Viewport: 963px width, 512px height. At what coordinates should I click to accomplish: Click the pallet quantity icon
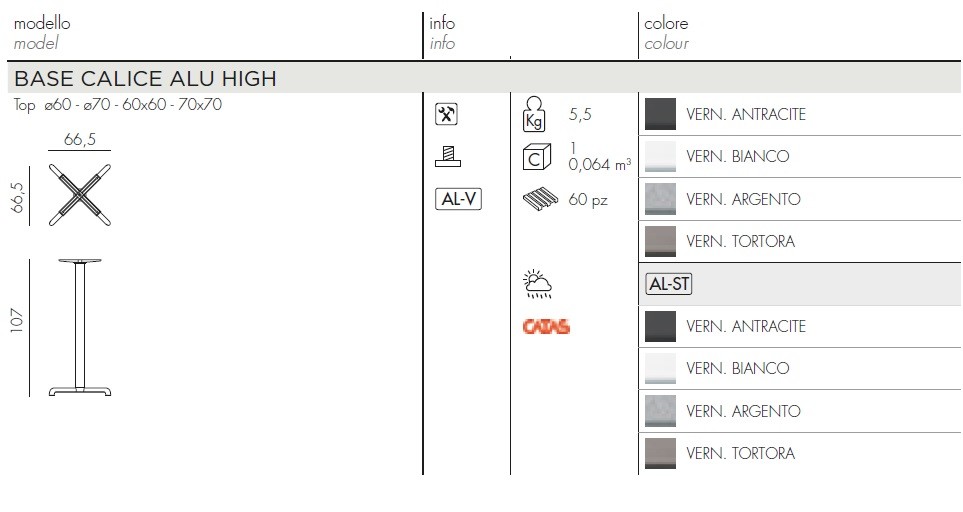point(540,200)
